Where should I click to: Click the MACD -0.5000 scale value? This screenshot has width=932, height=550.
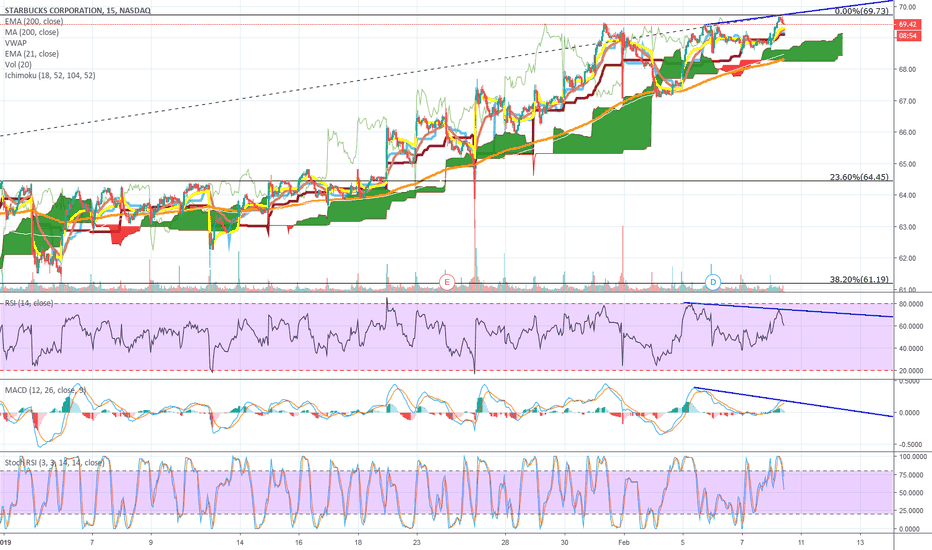point(910,445)
